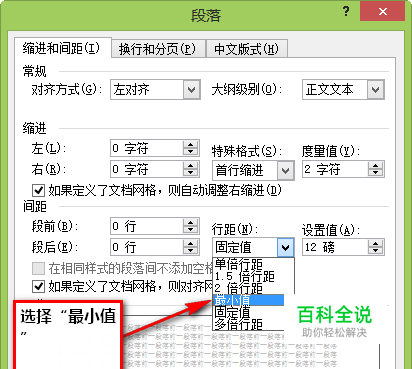
Task: Open the 中文版式 tab
Action: [246, 49]
